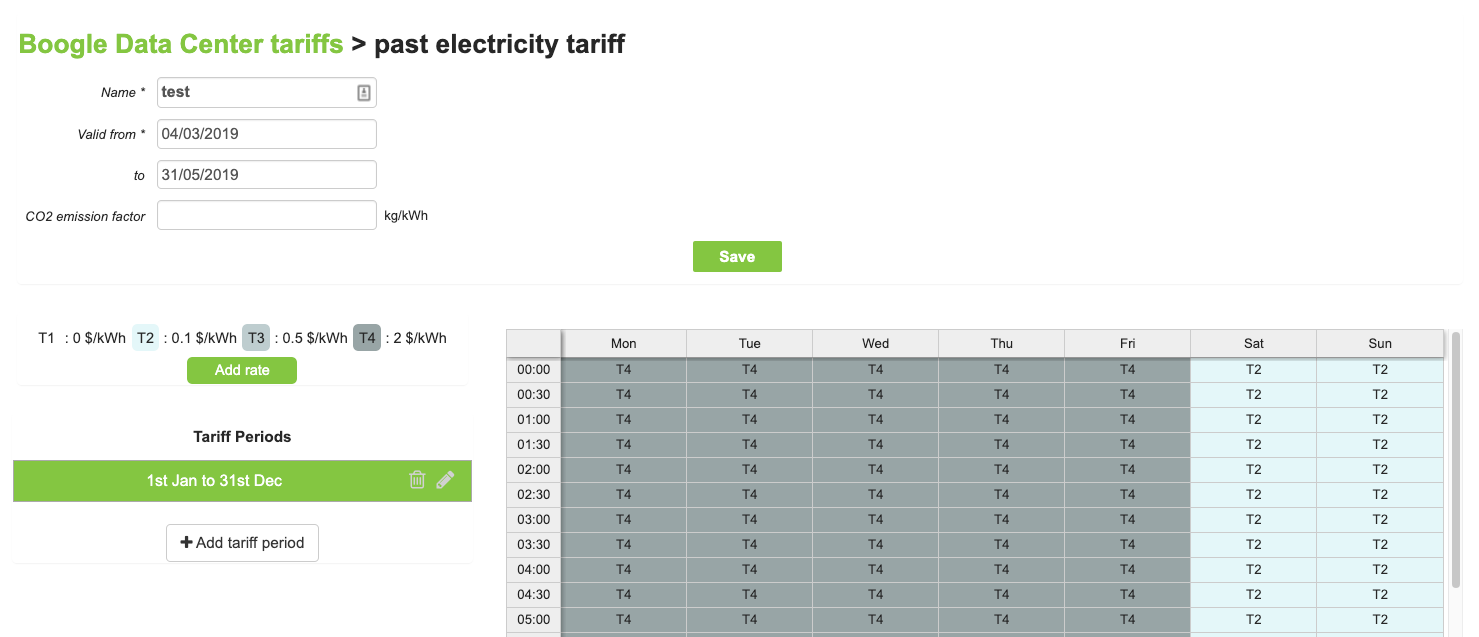Click the Save button
The height and width of the screenshot is (637, 1479).
[x=737, y=257]
